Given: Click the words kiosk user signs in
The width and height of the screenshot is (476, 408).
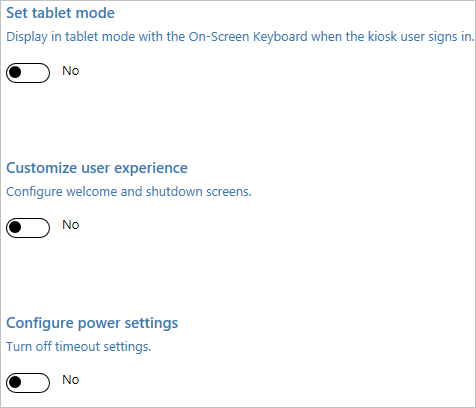Looking at the screenshot, I should tap(421, 36).
